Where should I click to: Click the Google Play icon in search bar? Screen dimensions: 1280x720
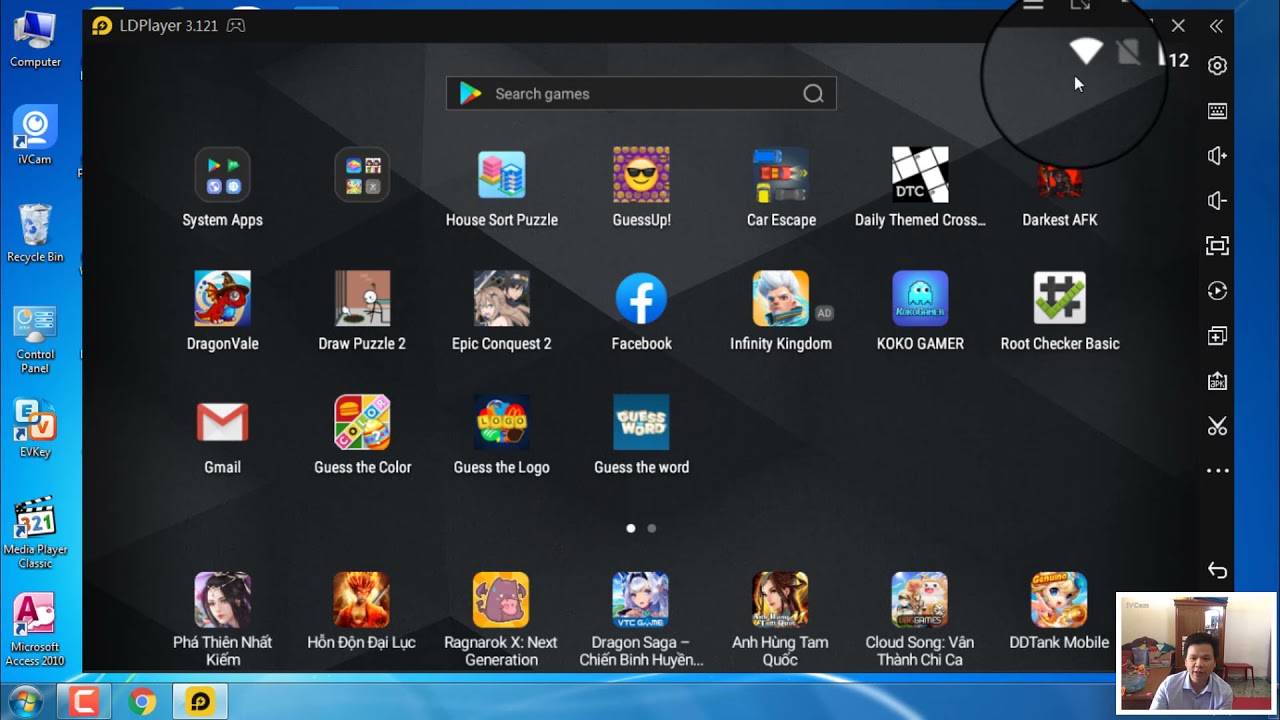point(470,94)
